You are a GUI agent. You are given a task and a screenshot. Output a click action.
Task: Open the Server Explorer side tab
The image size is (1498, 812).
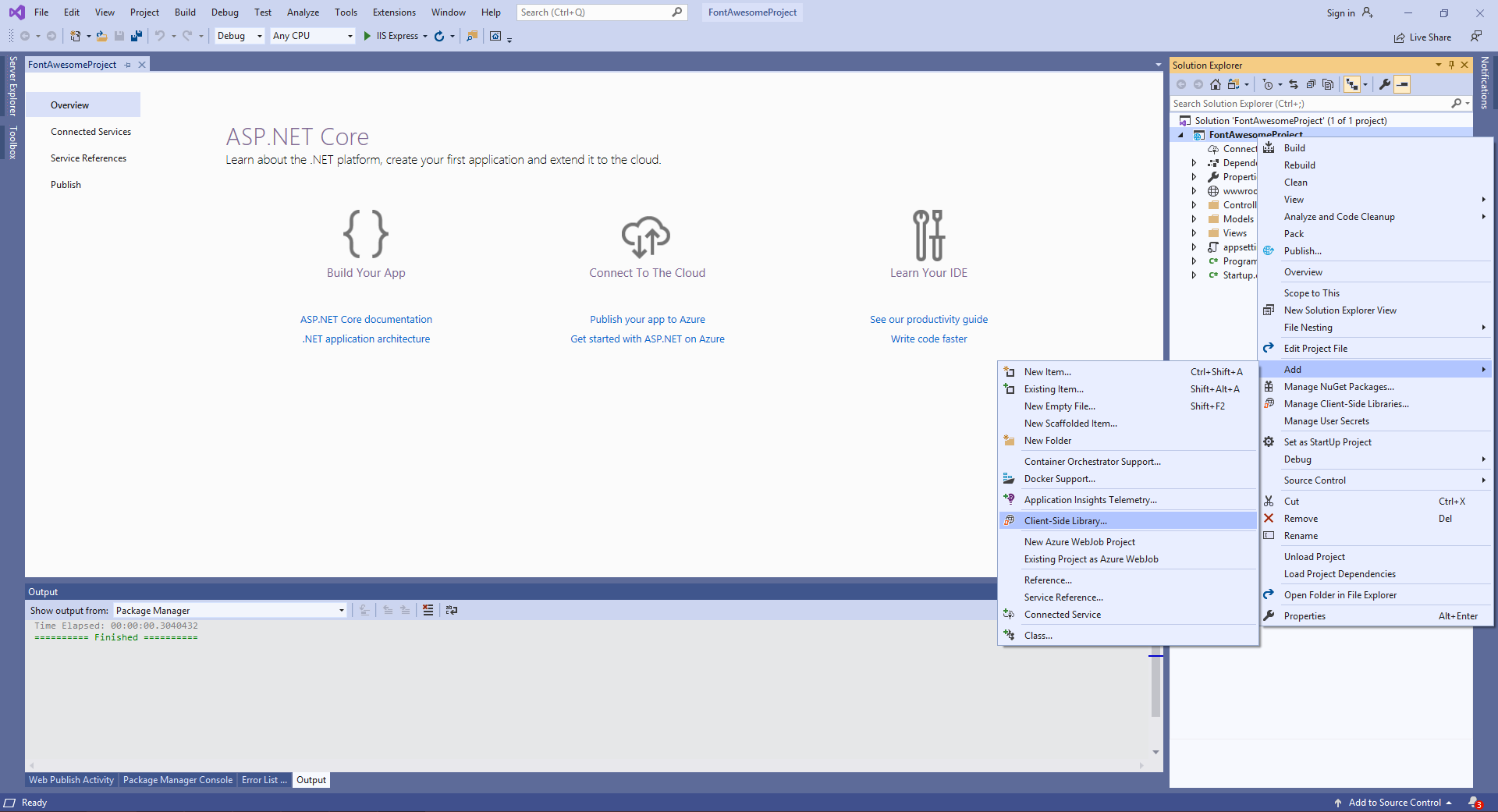click(x=12, y=86)
